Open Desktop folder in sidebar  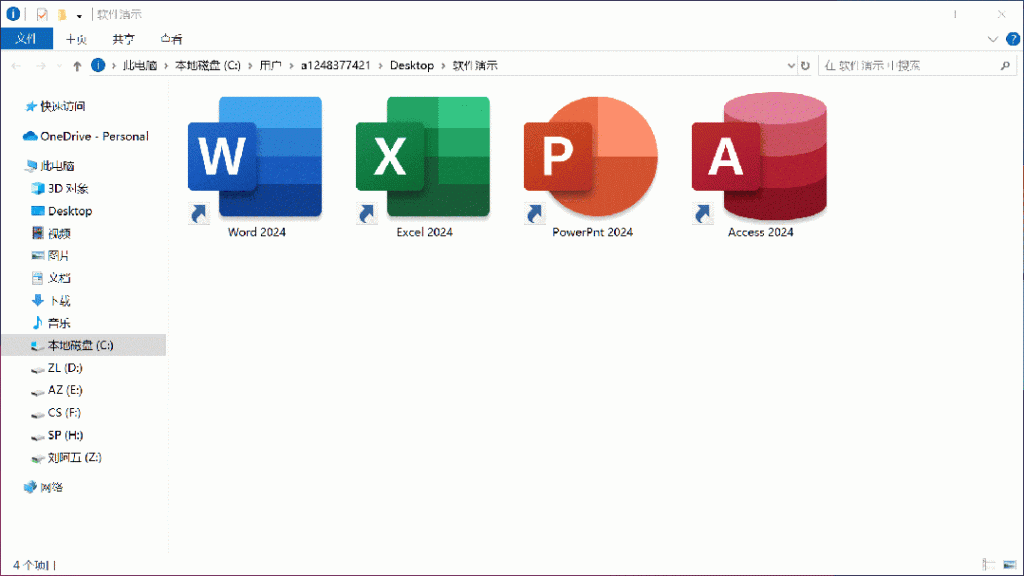pyautogui.click(x=70, y=211)
